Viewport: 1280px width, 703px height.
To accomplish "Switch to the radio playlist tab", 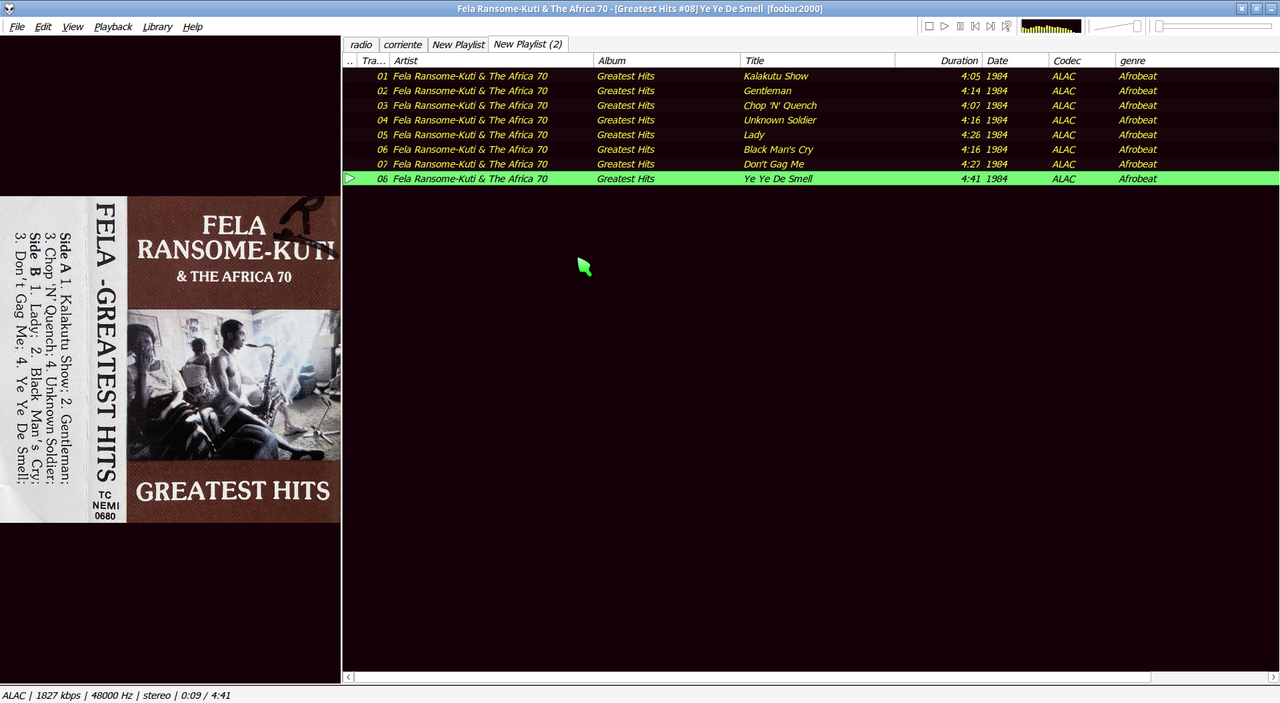I will point(361,45).
